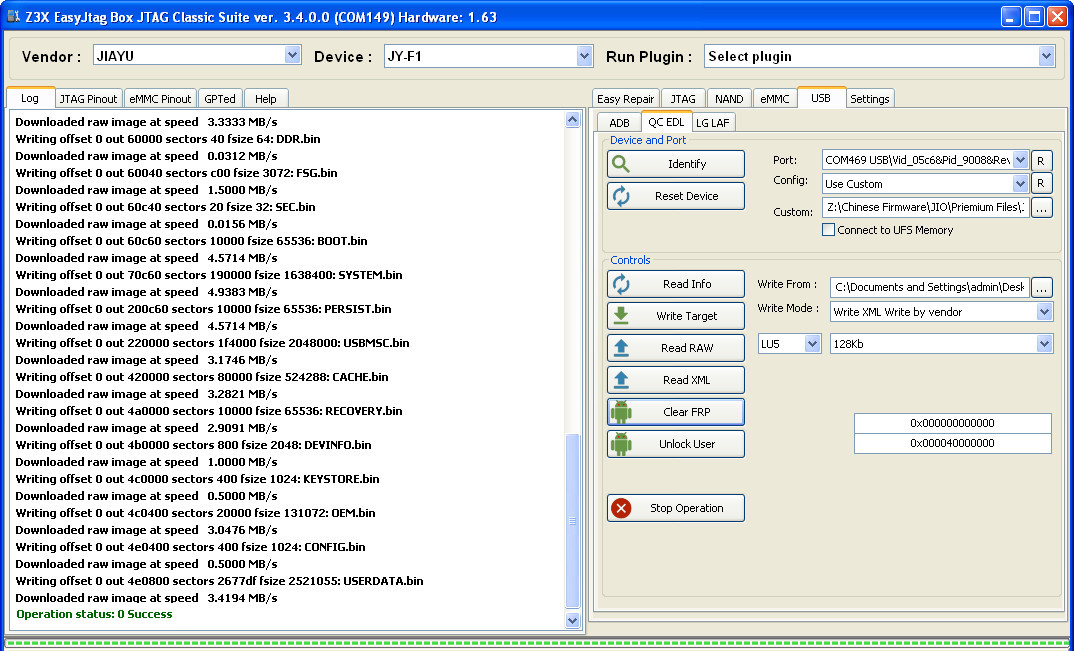Click the green progress bar at the bottom
This screenshot has height=651, width=1074.
pyautogui.click(x=537, y=644)
